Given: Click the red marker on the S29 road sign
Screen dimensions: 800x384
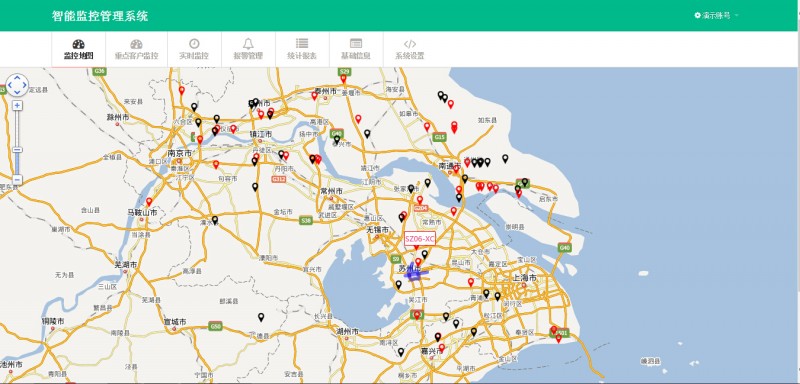Looking at the screenshot, I should coord(343,79).
